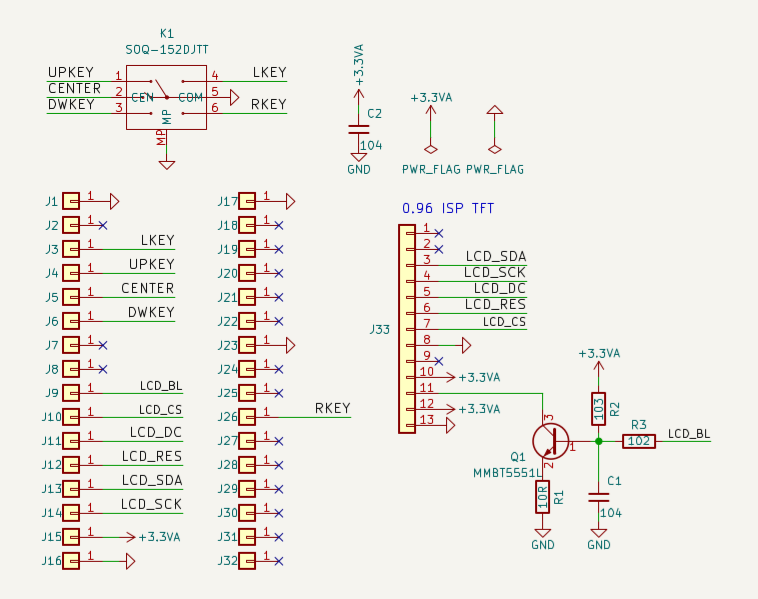Click the J33 connector body
The height and width of the screenshot is (599, 758).
[x=406, y=328]
